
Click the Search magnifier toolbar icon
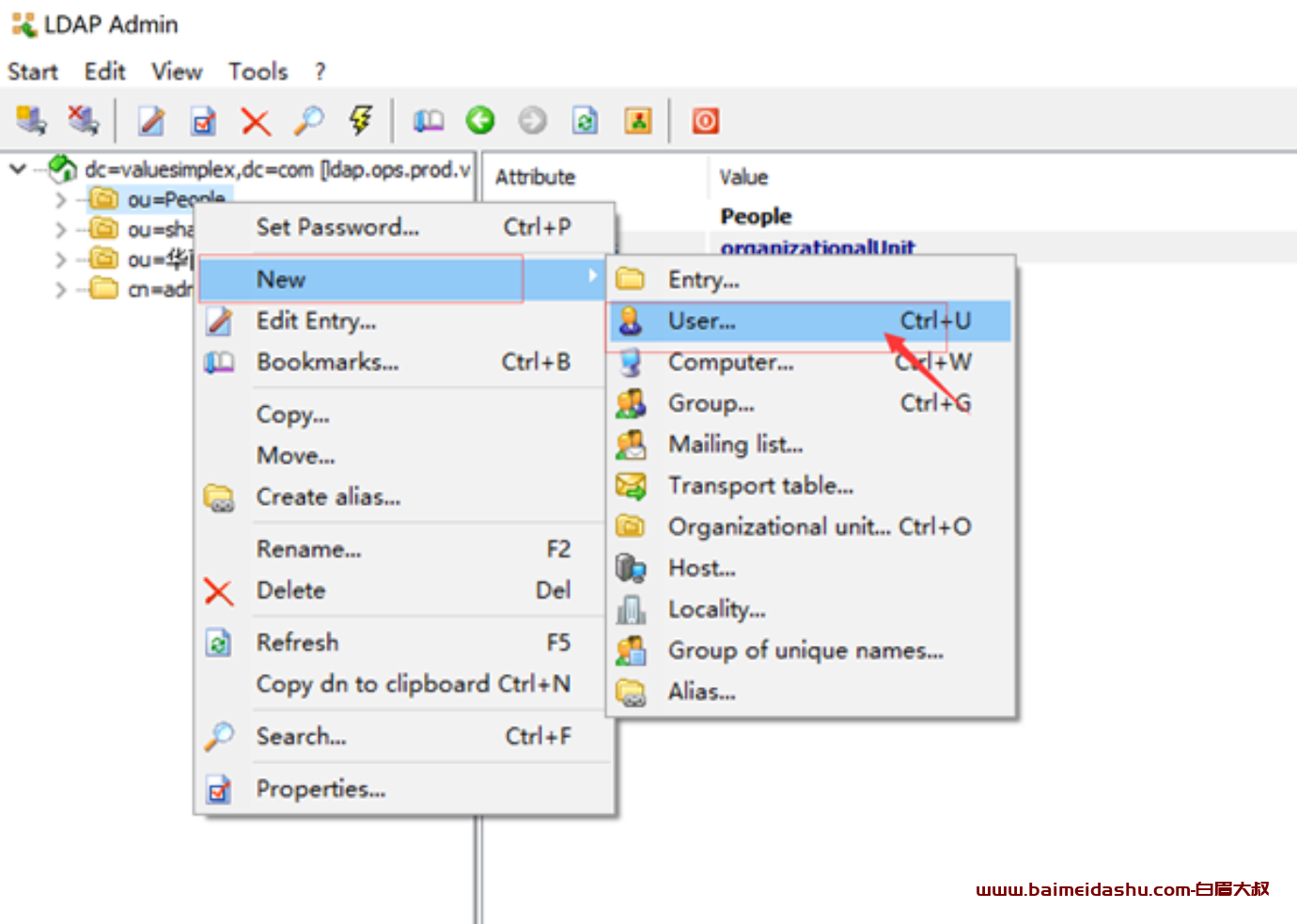[308, 120]
